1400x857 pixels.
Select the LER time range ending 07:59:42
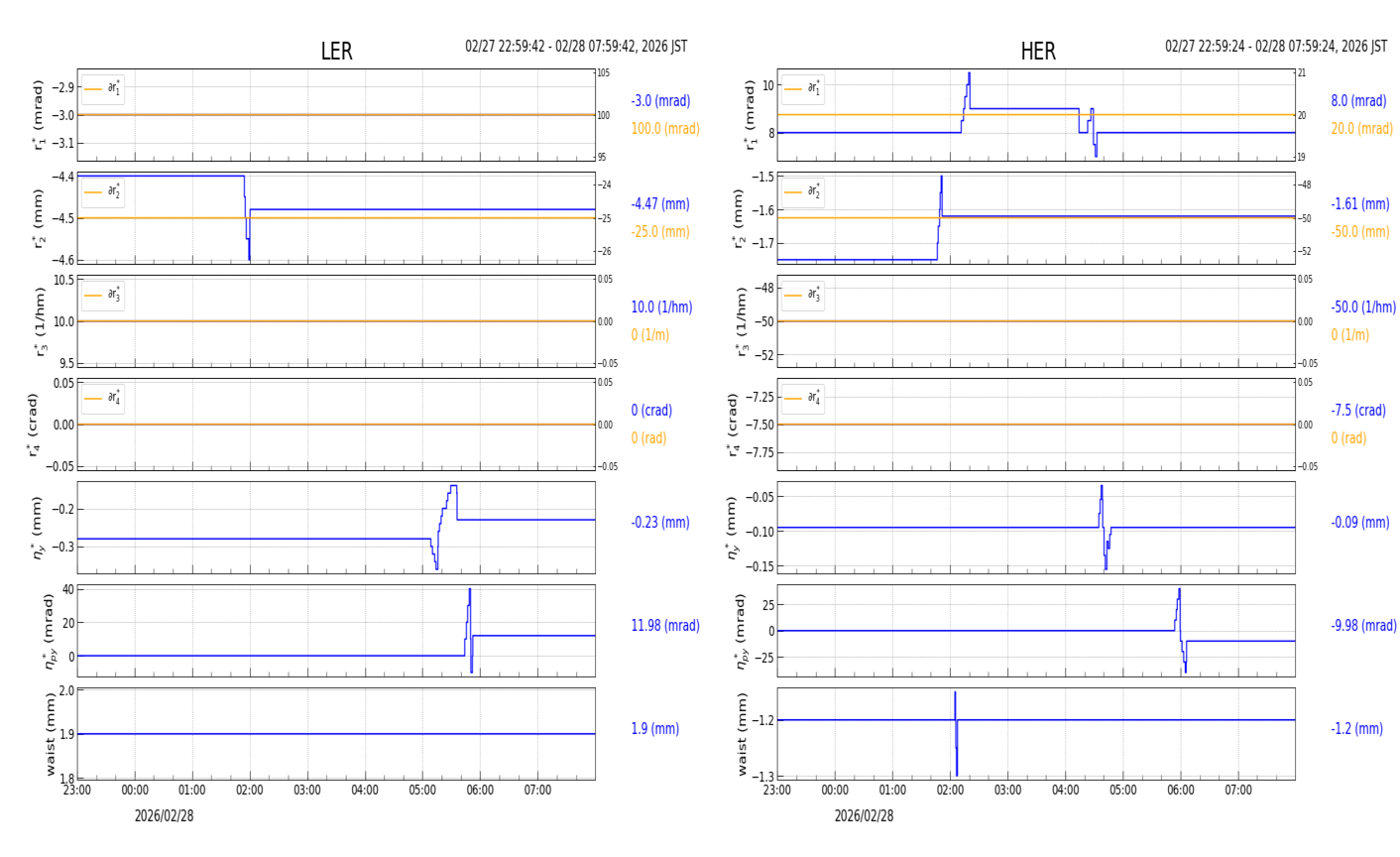coord(576,47)
